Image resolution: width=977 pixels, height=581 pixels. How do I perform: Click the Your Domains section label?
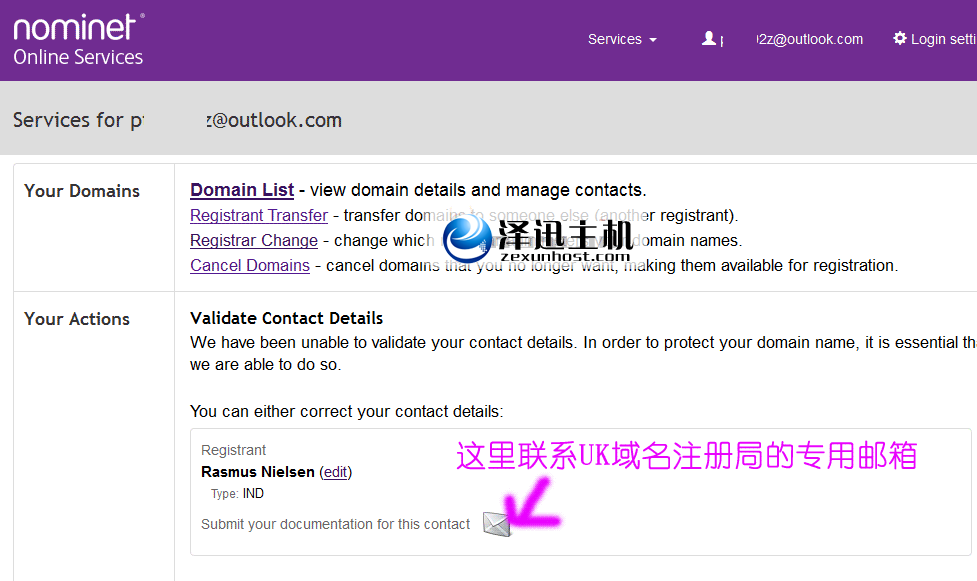click(82, 191)
